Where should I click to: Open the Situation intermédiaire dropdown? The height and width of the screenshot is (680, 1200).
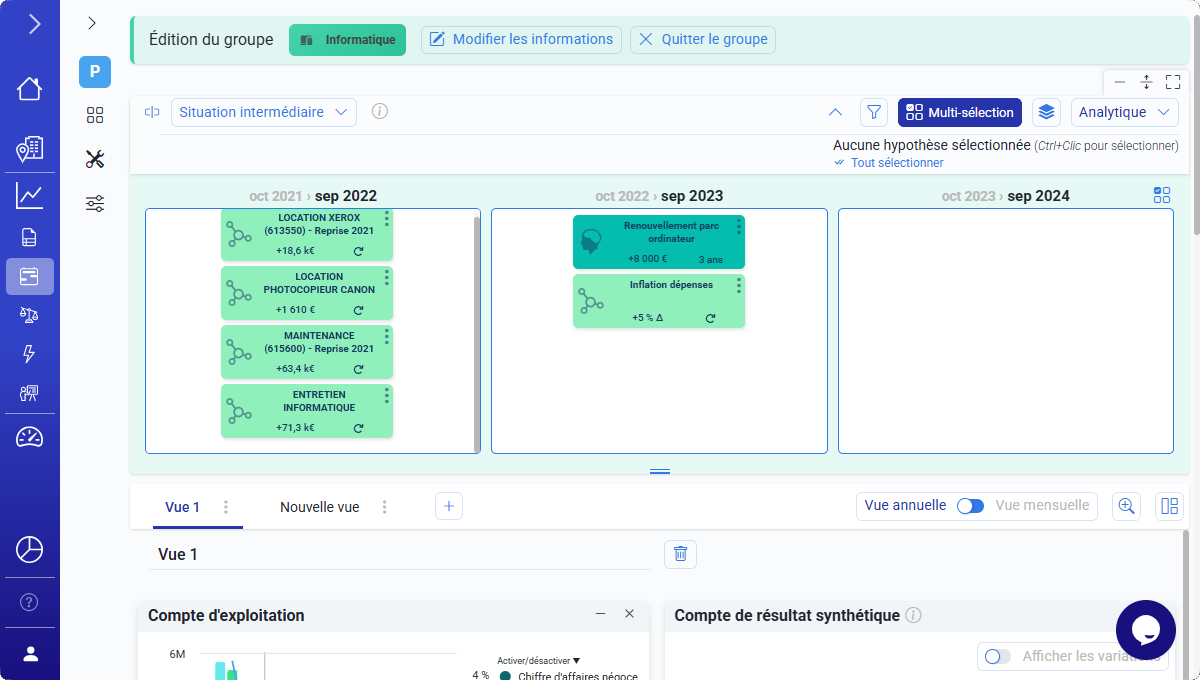coord(264,113)
